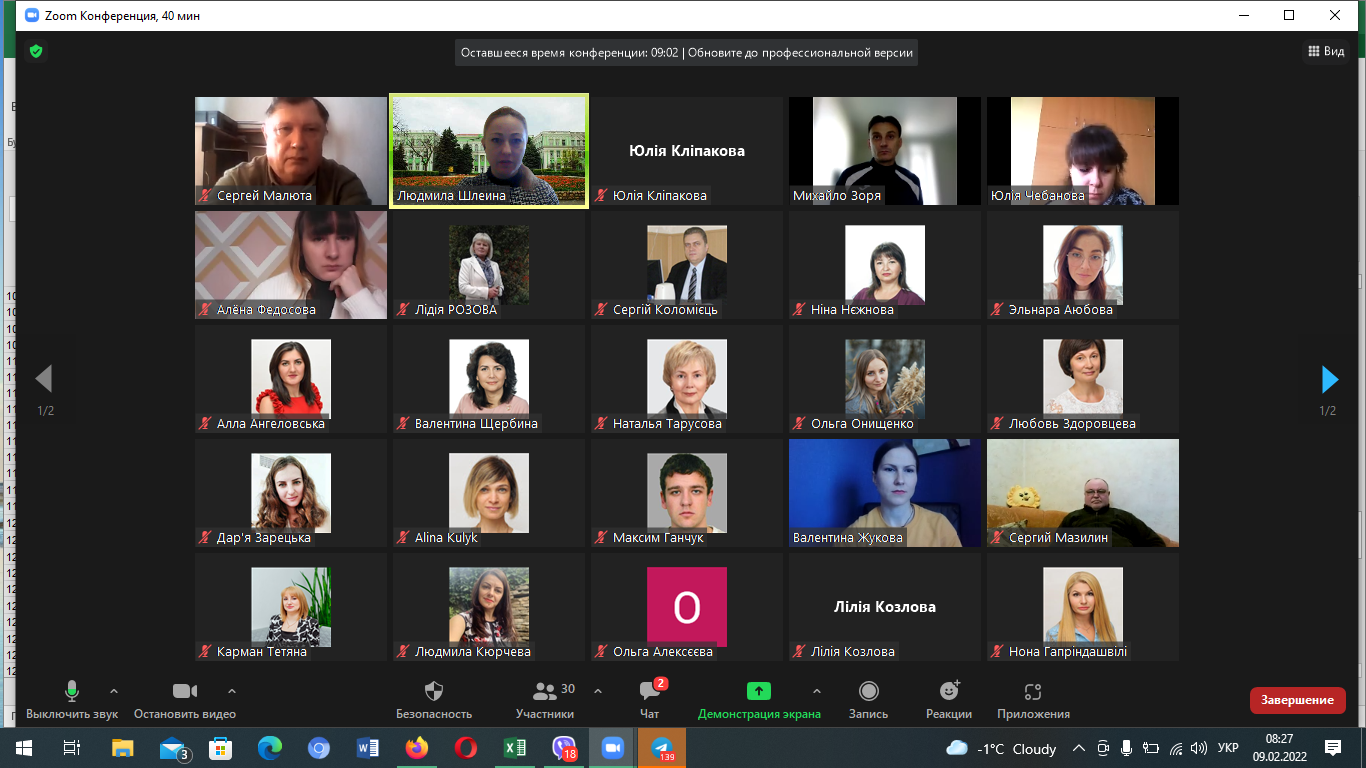Open Windows Start menu
The height and width of the screenshot is (768, 1366).
click(24, 748)
